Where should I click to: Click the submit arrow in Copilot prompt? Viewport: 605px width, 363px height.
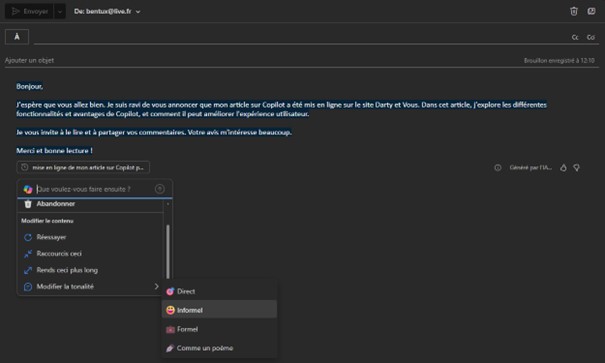coord(160,189)
